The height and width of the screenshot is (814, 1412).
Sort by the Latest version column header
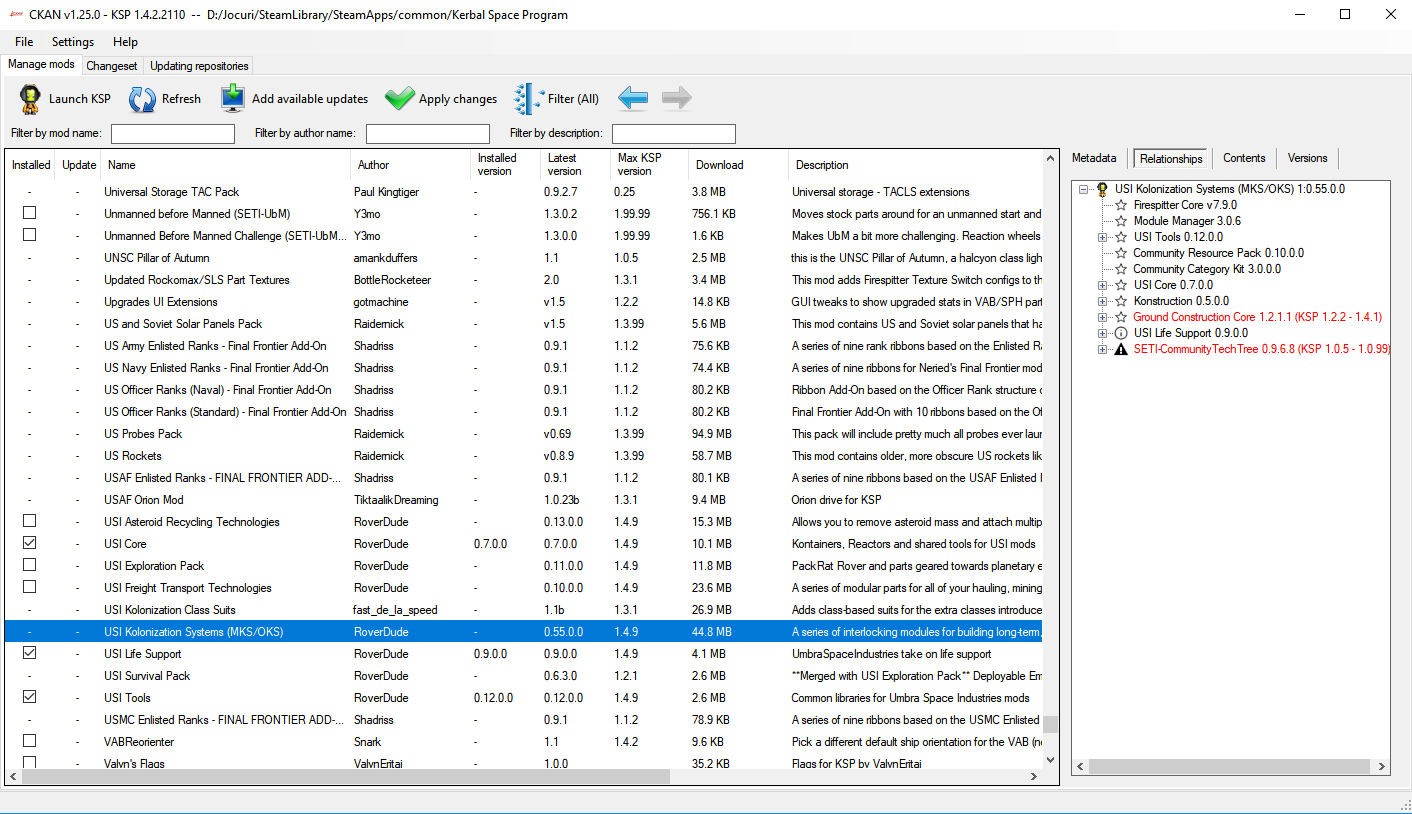click(575, 165)
